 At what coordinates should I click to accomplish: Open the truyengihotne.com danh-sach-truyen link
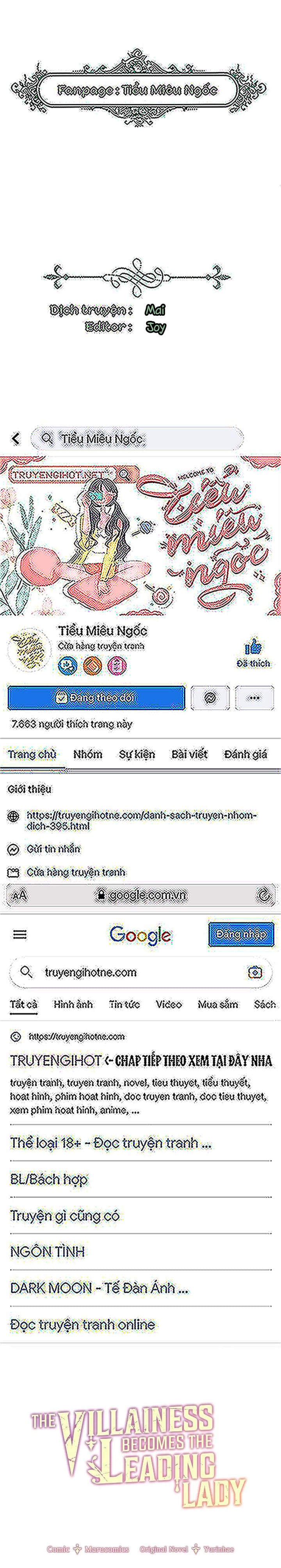(x=142, y=820)
